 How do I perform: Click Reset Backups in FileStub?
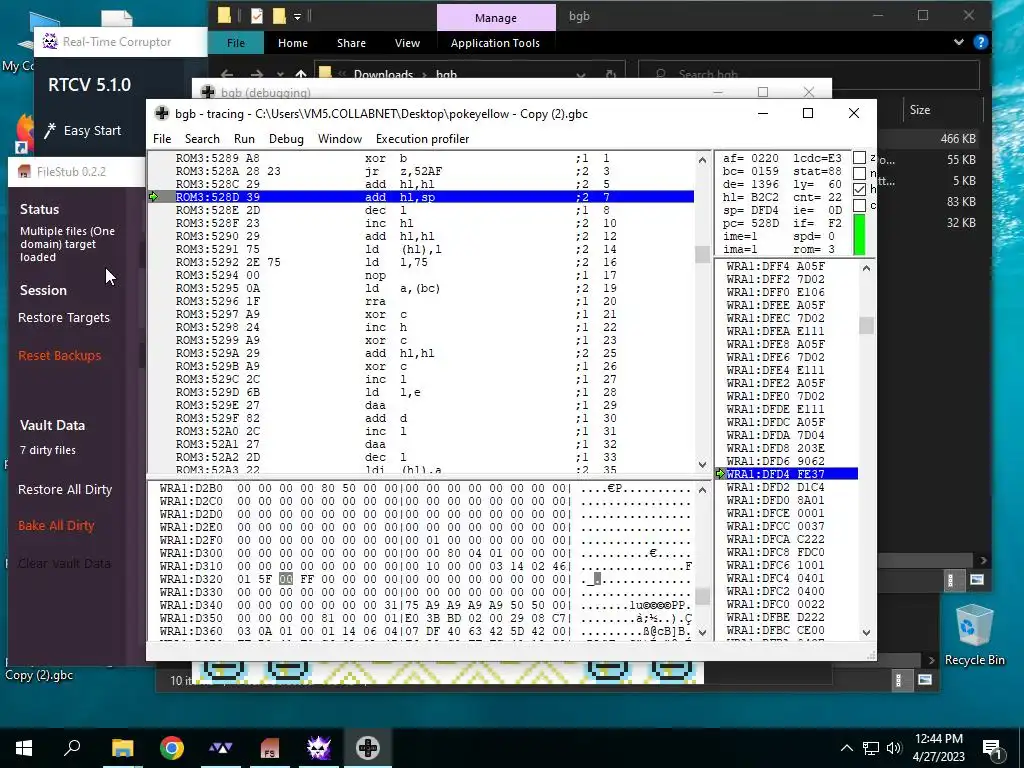point(59,355)
